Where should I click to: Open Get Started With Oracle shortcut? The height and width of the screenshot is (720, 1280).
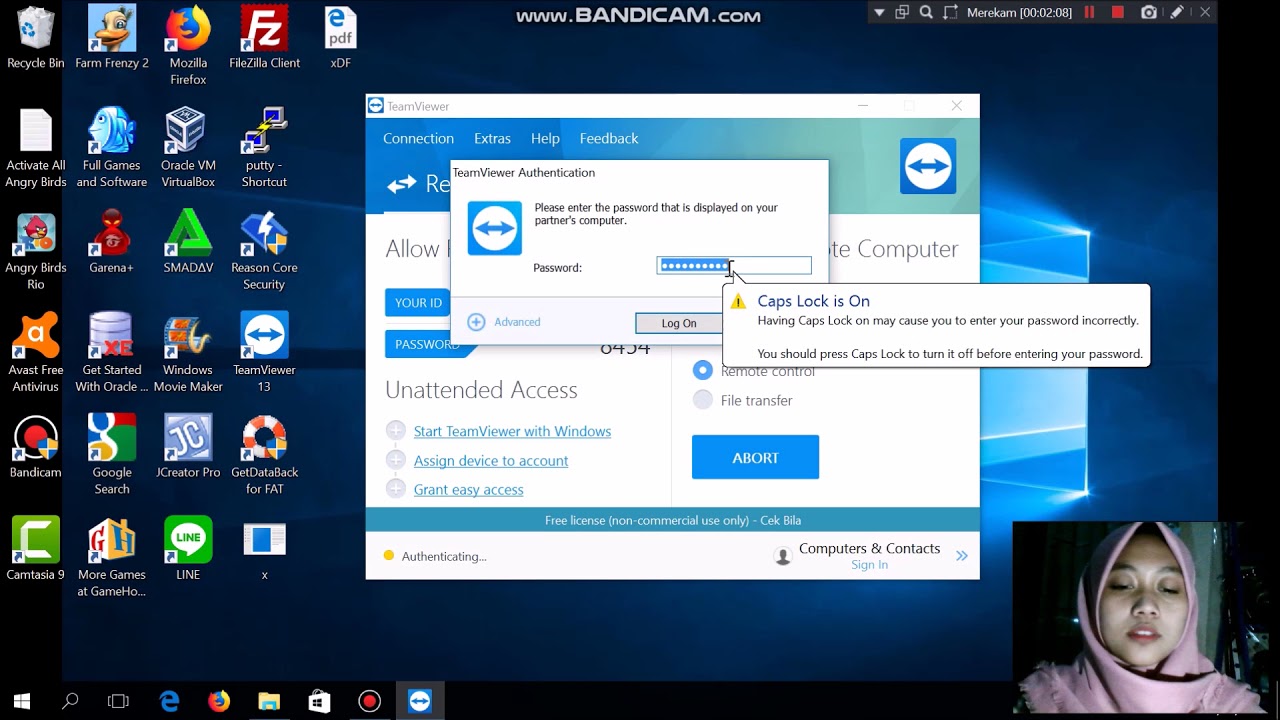(112, 353)
